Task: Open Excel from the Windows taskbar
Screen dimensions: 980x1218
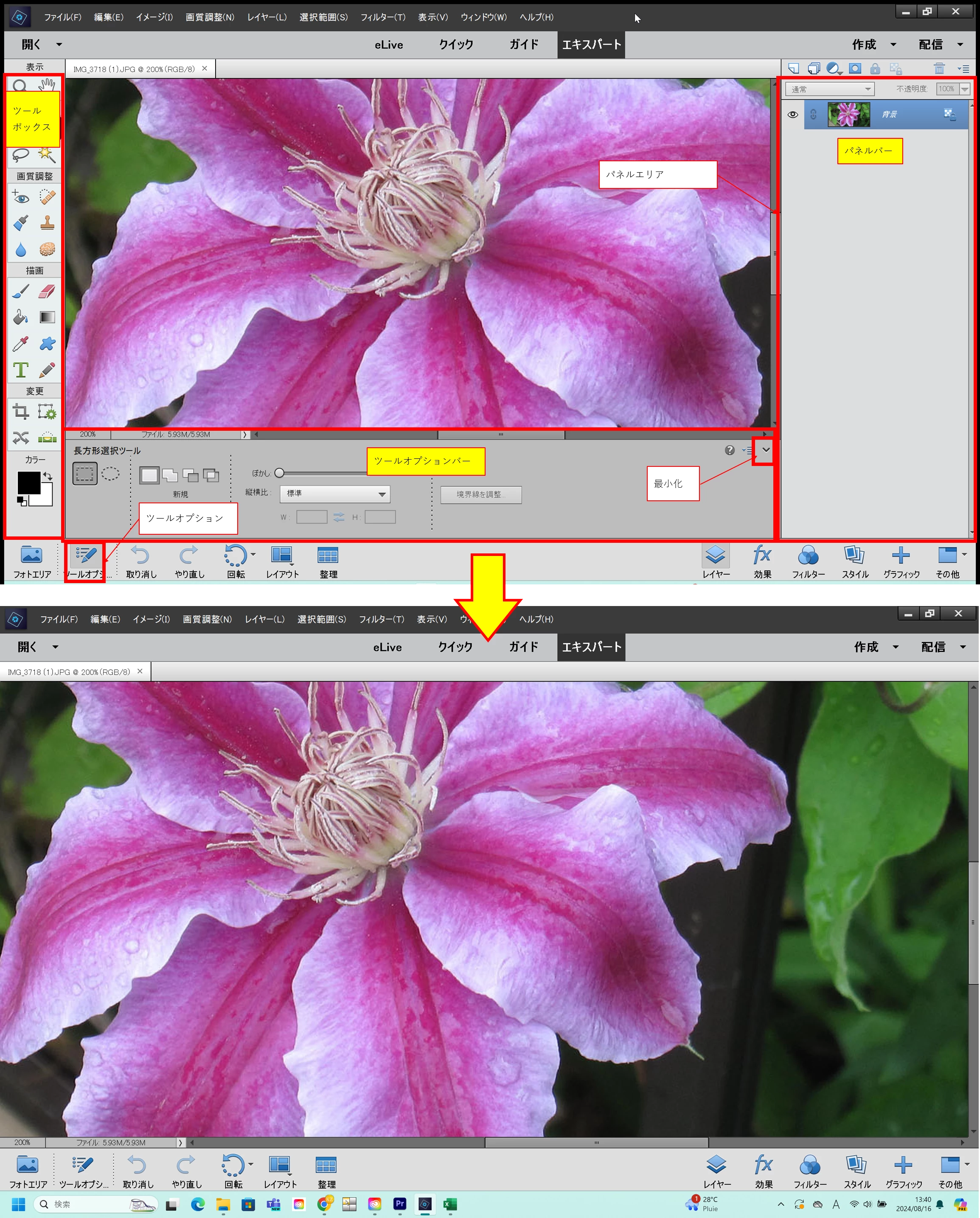Action: [x=449, y=1204]
